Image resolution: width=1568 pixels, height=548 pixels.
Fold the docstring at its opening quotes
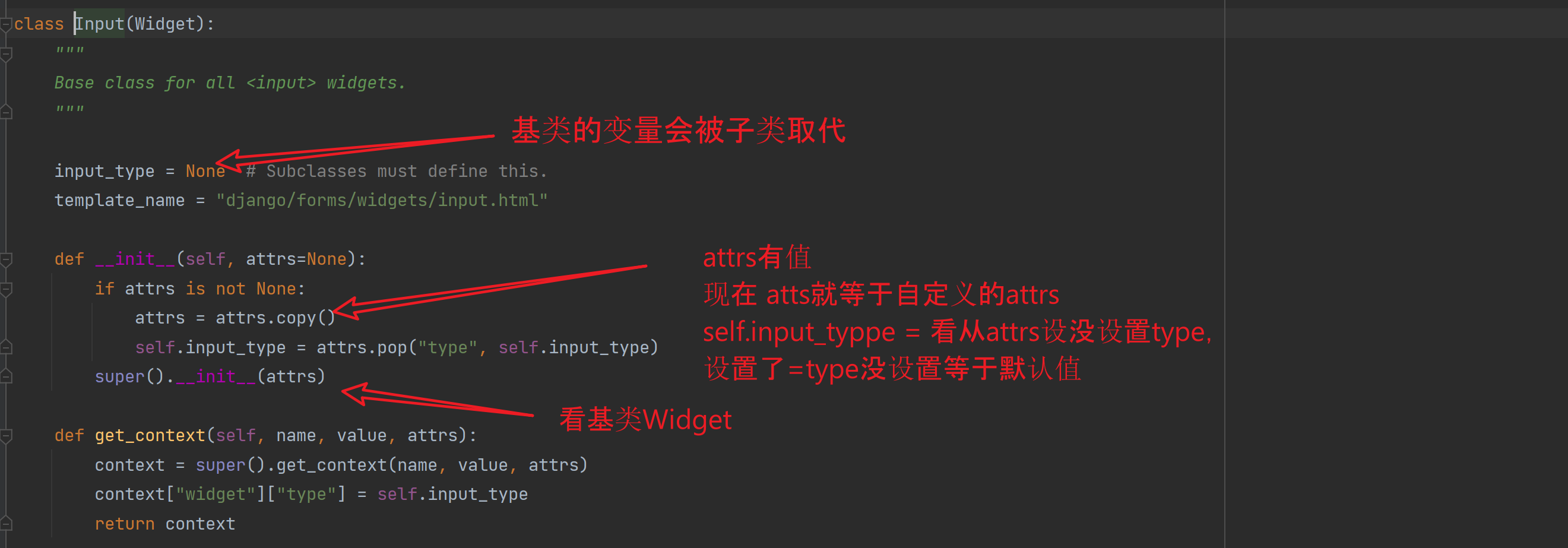(x=6, y=54)
